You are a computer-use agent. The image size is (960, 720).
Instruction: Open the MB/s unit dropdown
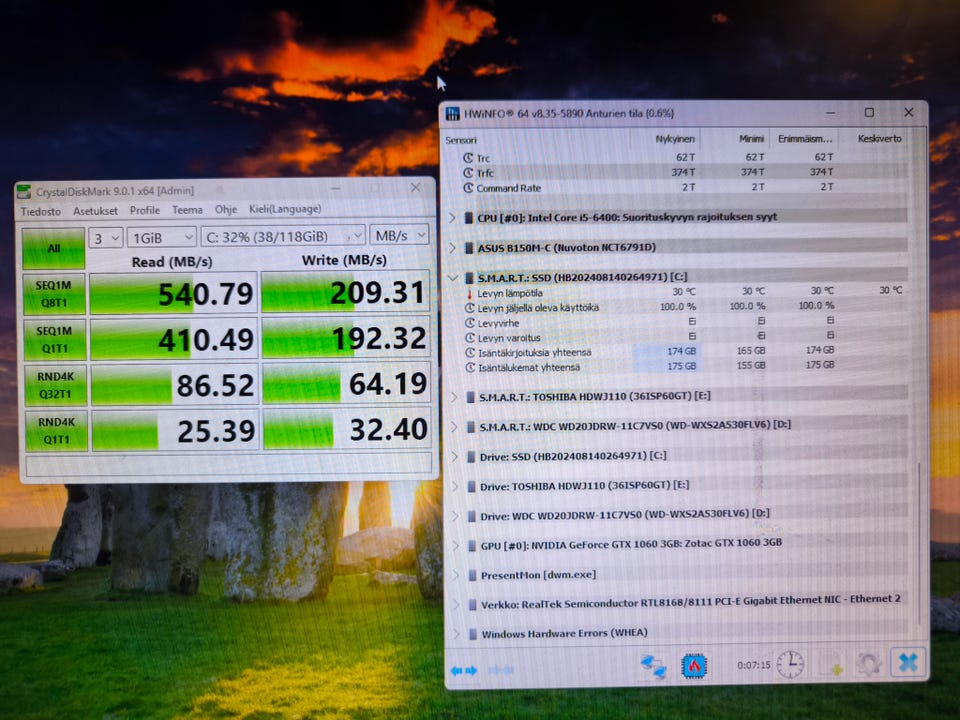(x=400, y=235)
